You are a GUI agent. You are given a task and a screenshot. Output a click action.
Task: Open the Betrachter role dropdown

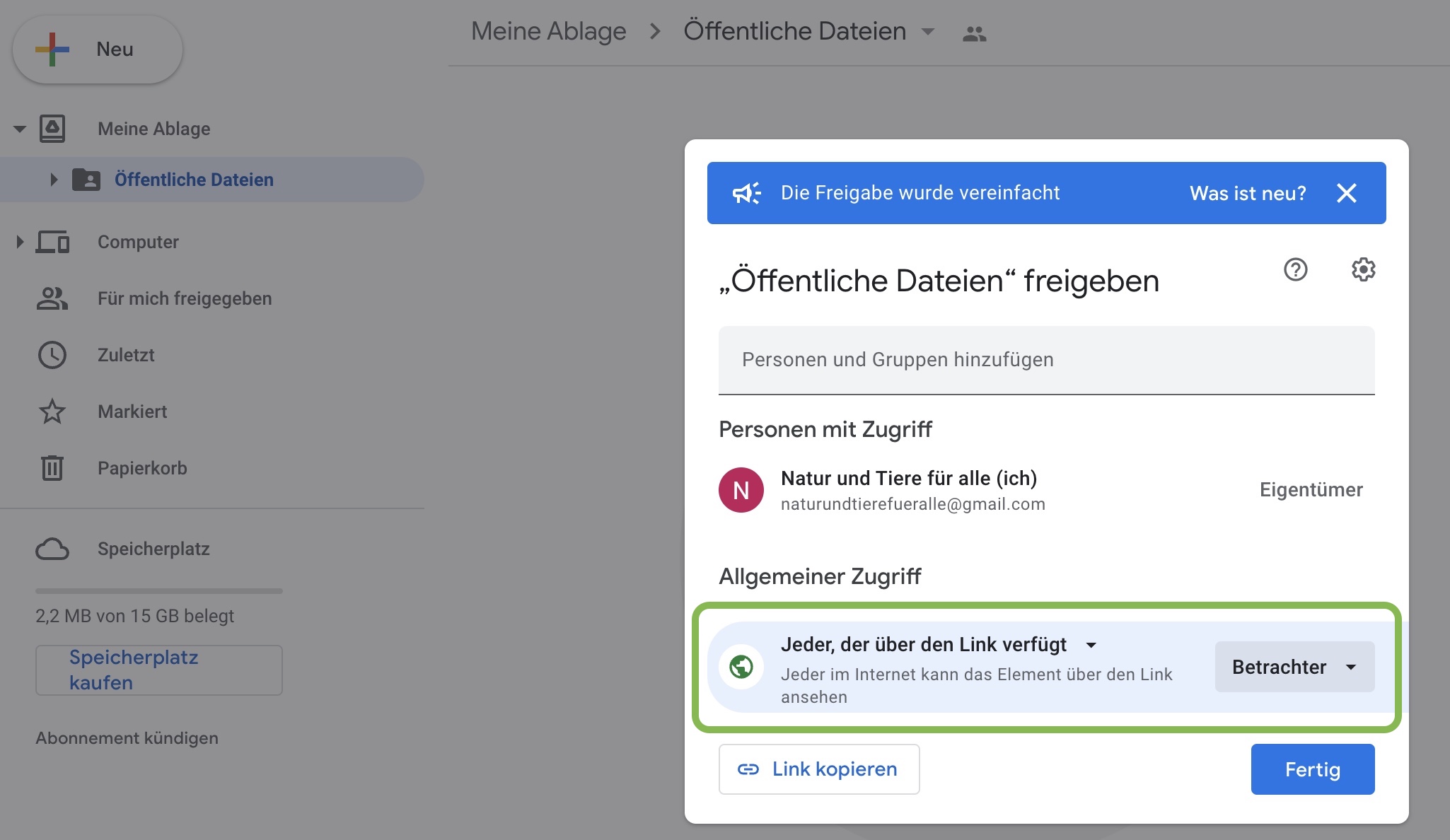point(1294,667)
